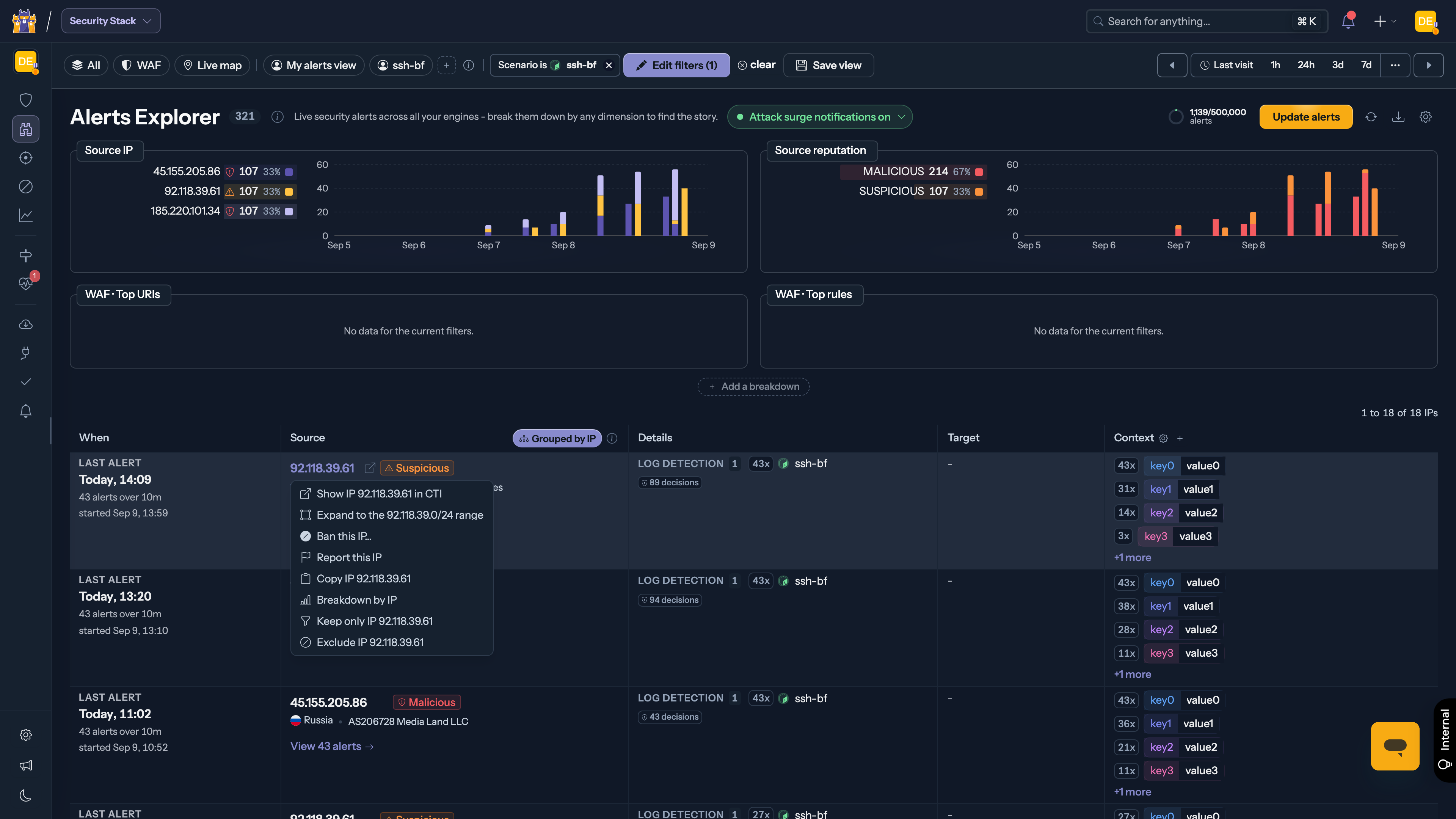Viewport: 1456px width, 819px height.
Task: Open the Security Stack dropdown
Action: pyautogui.click(x=111, y=21)
